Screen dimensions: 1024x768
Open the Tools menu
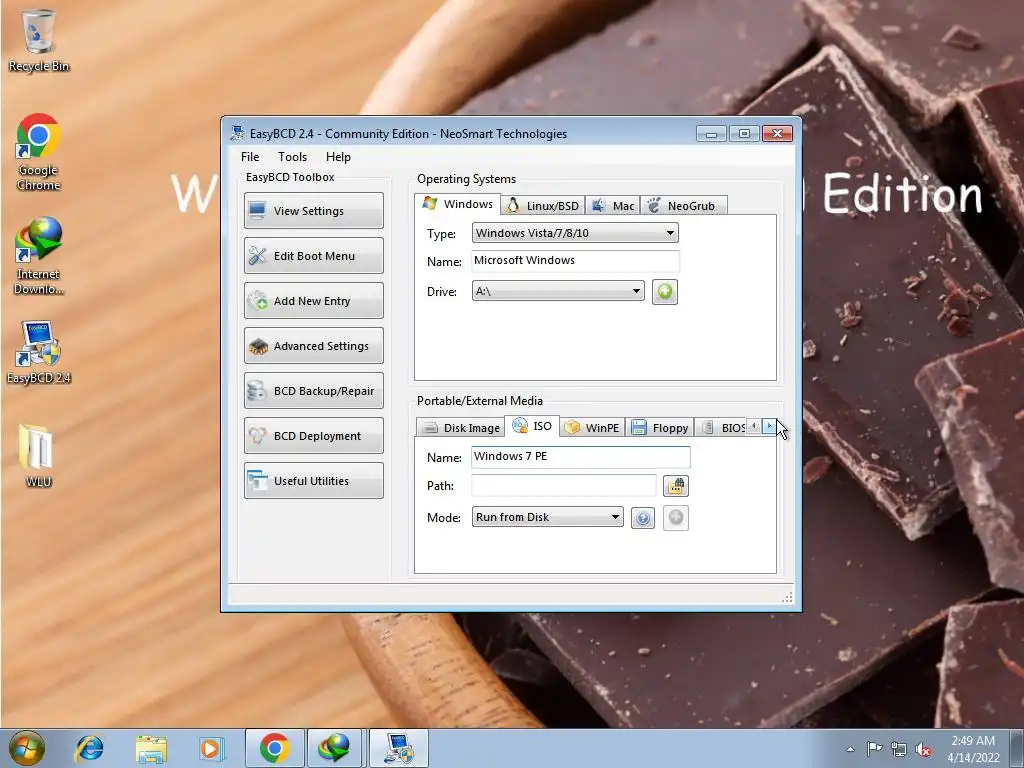click(292, 157)
